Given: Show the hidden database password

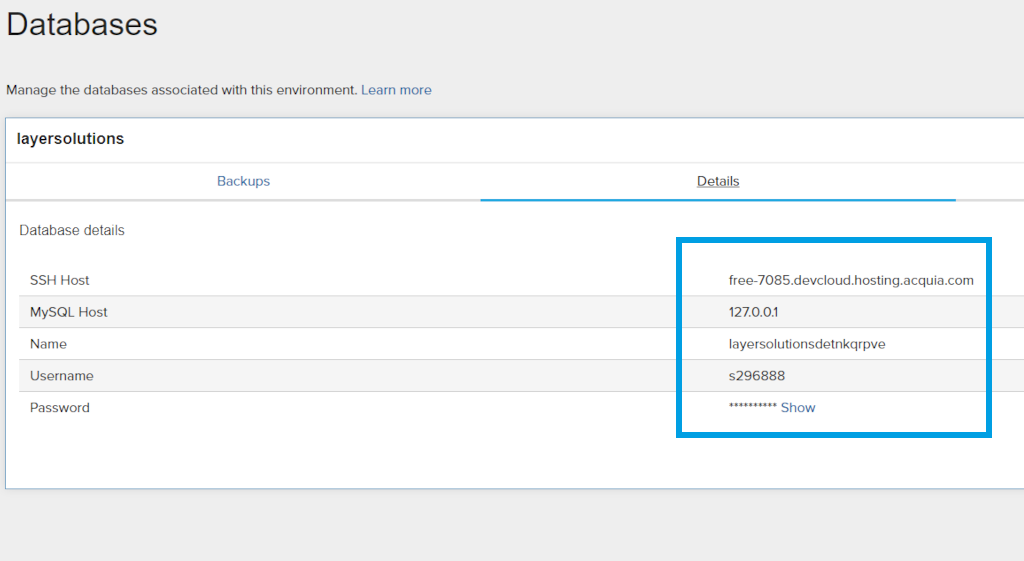Looking at the screenshot, I should [798, 408].
